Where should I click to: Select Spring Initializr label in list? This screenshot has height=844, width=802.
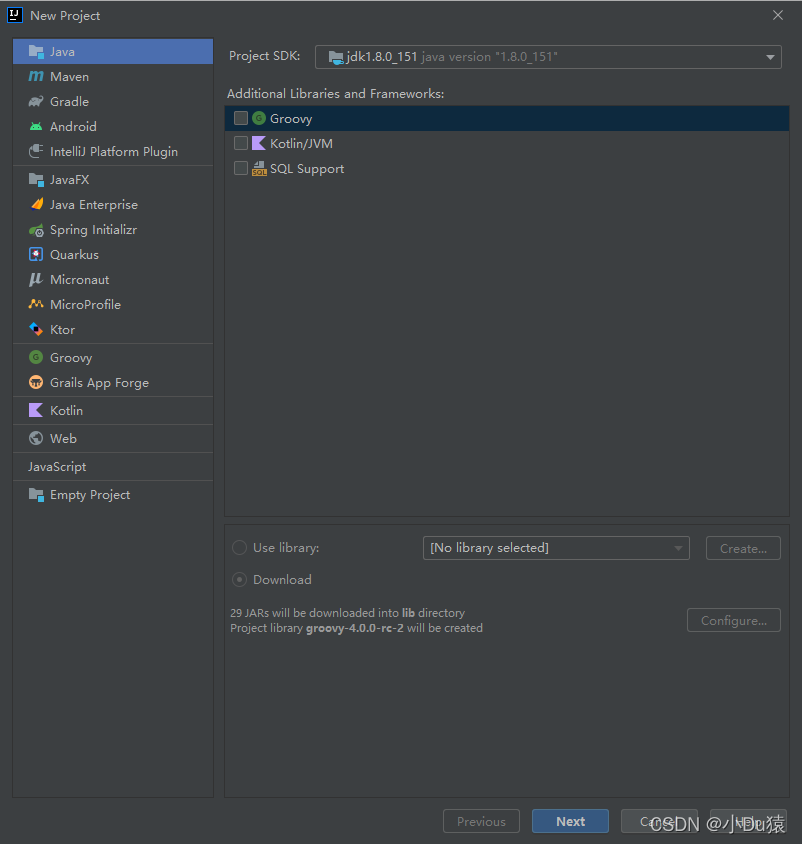tap(94, 230)
